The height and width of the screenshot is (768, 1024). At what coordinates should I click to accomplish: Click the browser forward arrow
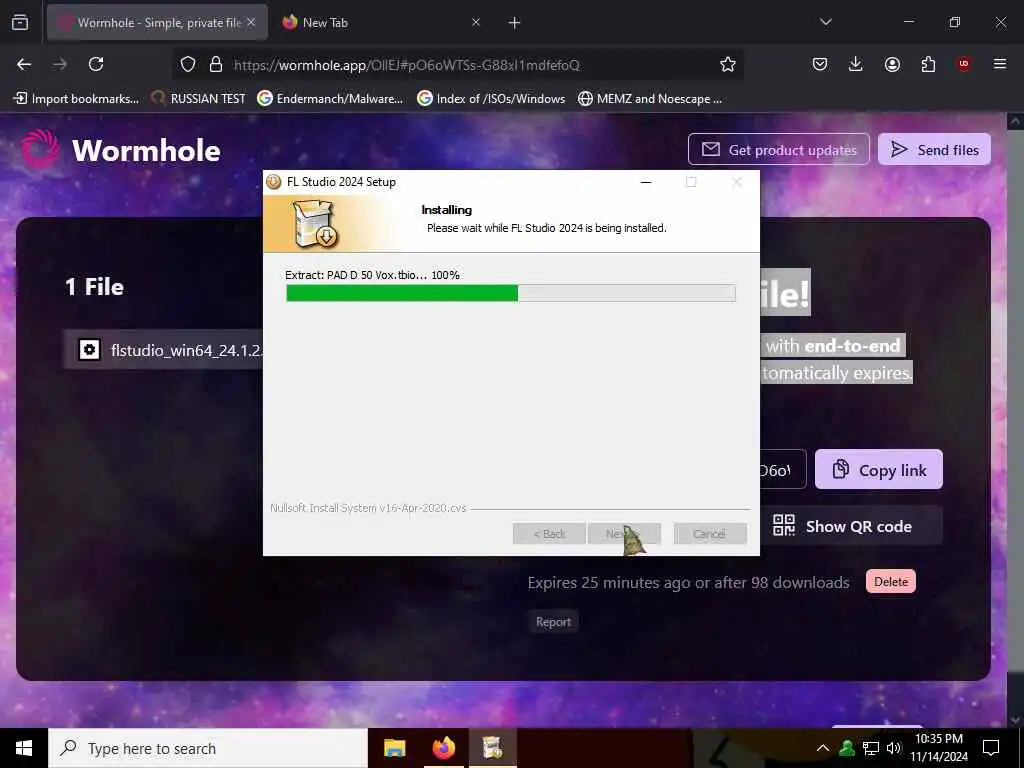(60, 64)
